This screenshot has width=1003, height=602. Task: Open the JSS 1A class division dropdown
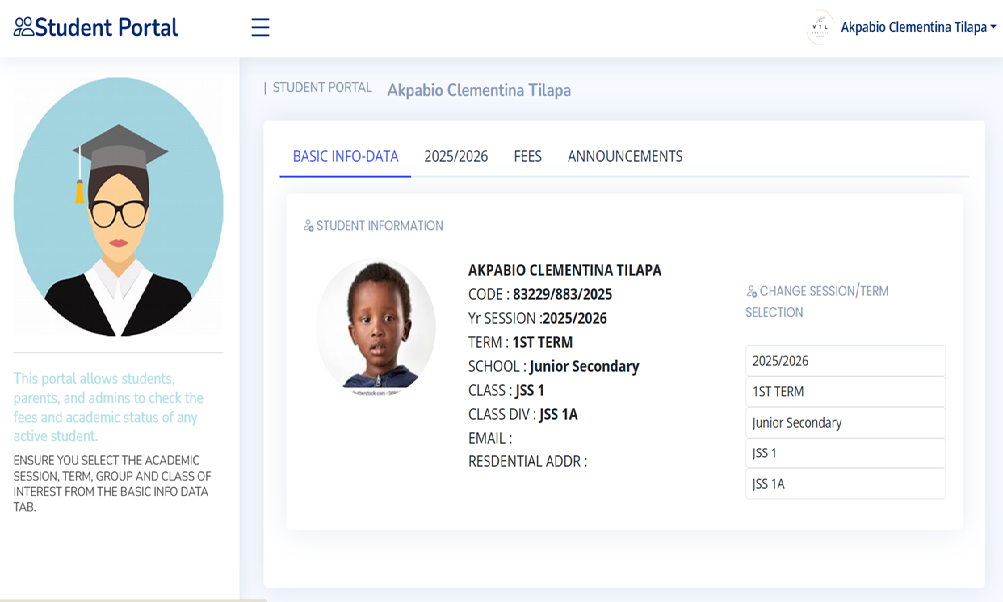845,484
